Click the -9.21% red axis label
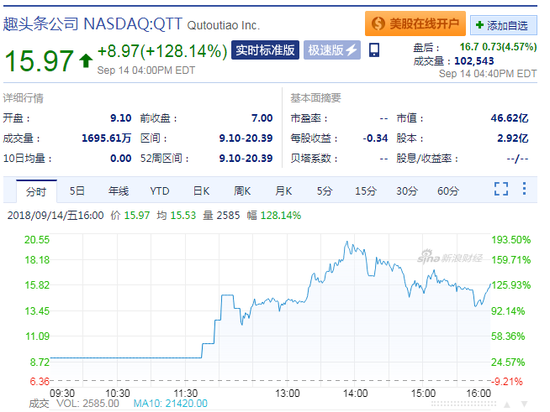 (x=507, y=381)
